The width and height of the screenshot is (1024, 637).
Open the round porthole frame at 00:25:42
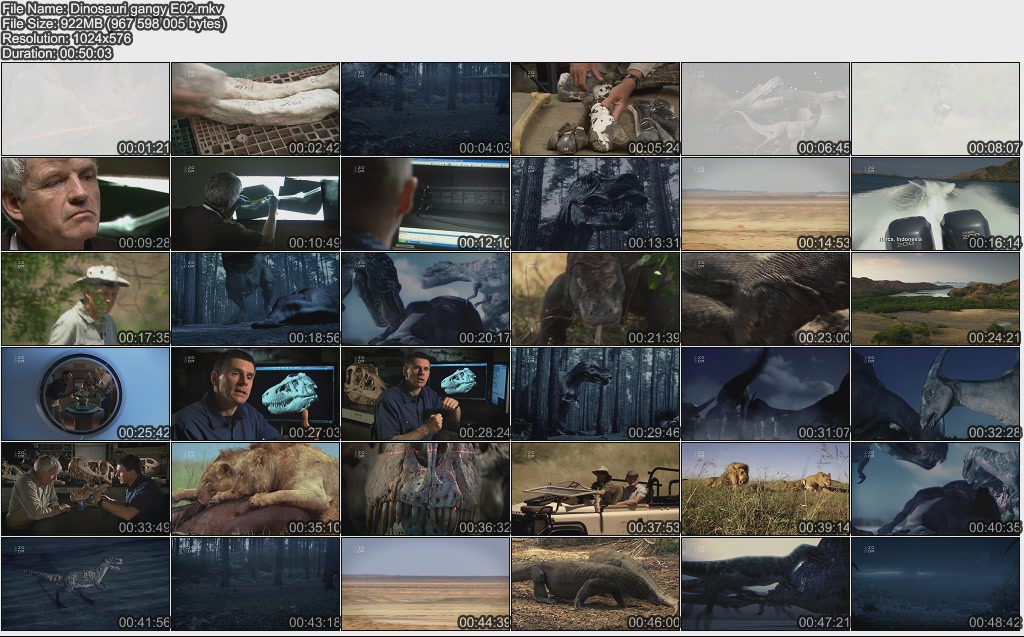coord(85,394)
